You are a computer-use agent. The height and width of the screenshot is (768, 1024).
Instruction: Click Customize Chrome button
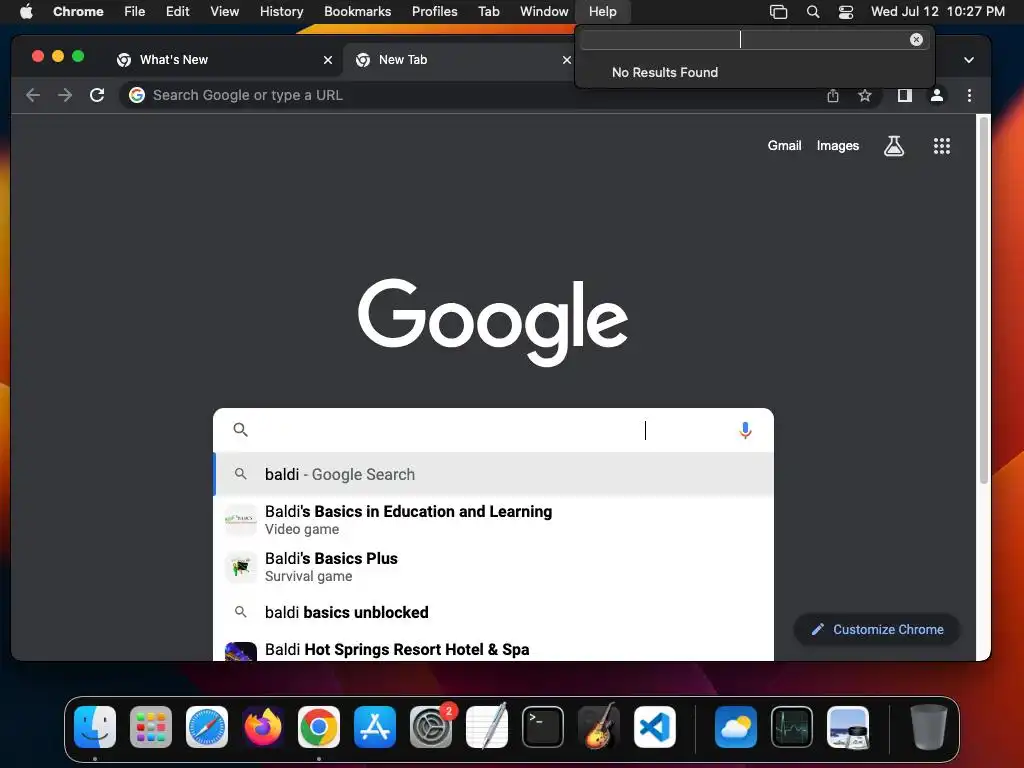coord(876,630)
